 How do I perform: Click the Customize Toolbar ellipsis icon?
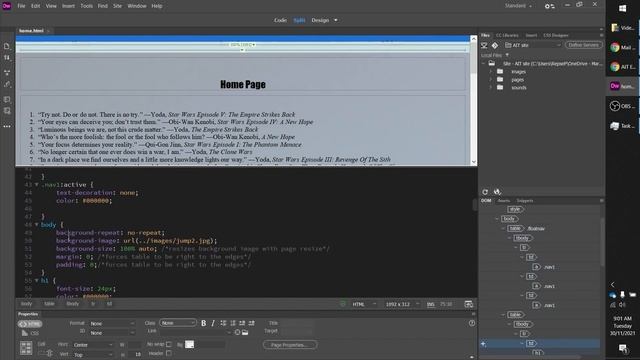click(7, 127)
